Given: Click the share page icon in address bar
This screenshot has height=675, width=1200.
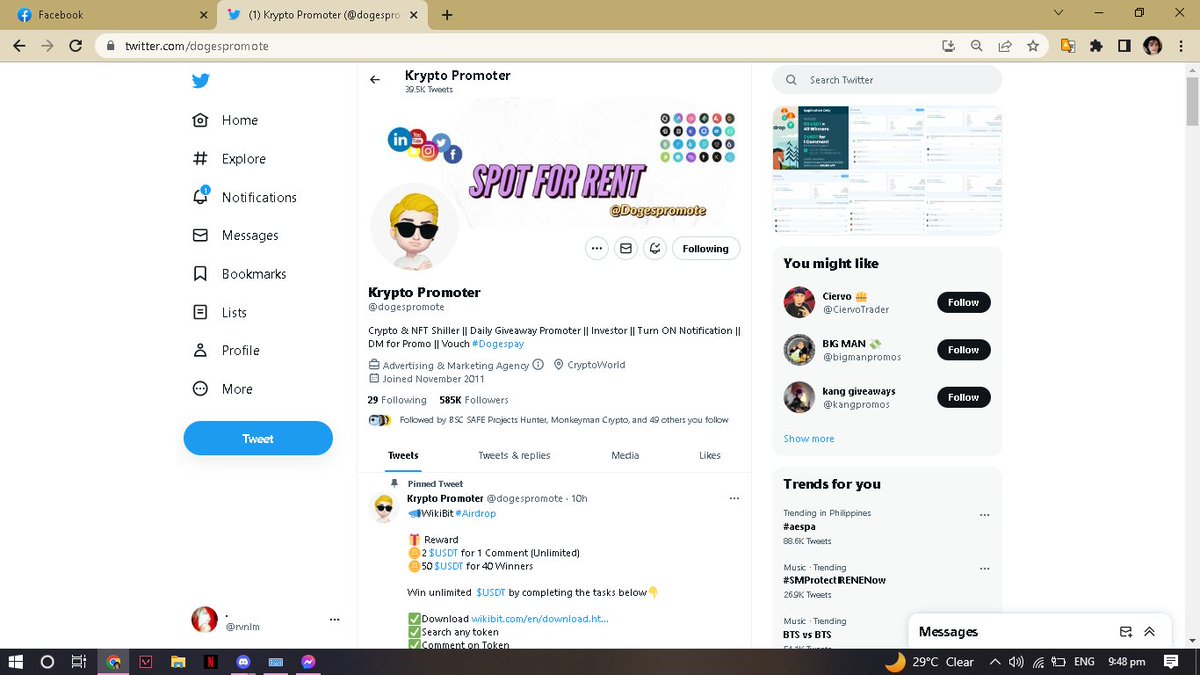Looking at the screenshot, I should click(1005, 46).
